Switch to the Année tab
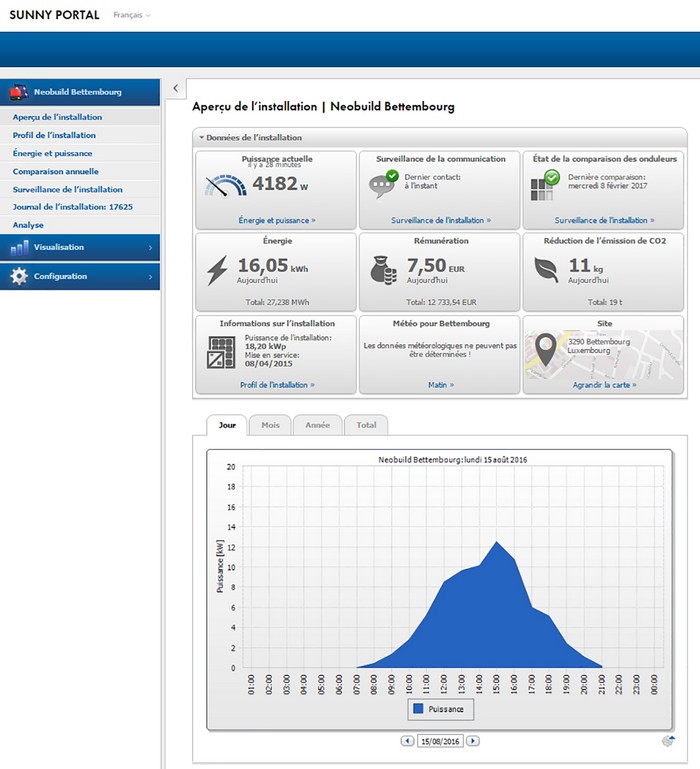The width and height of the screenshot is (700, 769). point(317,425)
